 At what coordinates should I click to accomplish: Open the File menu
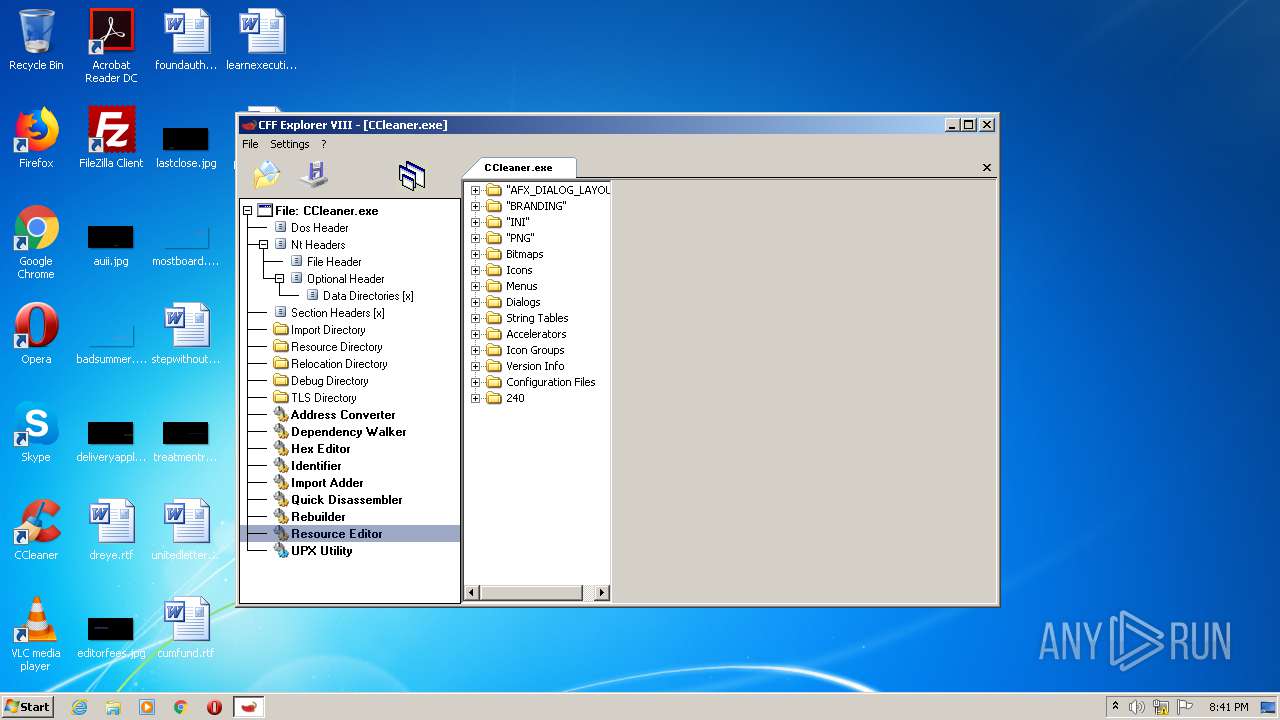click(250, 144)
